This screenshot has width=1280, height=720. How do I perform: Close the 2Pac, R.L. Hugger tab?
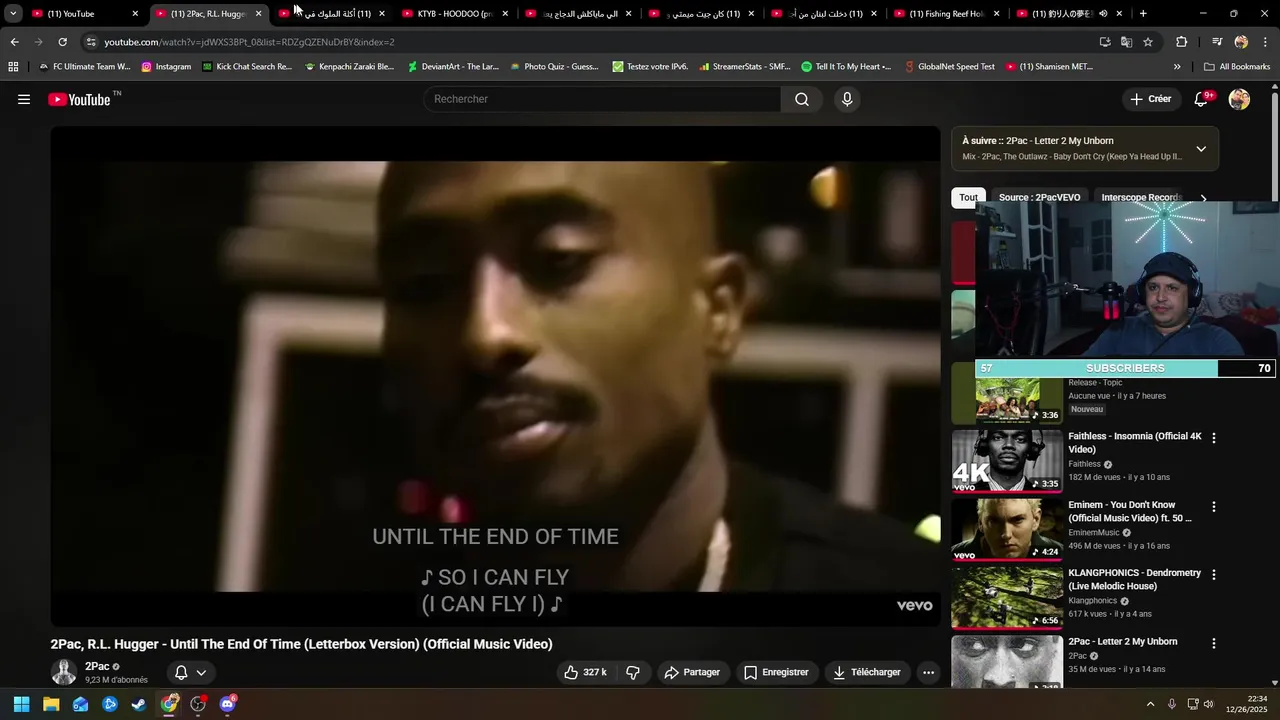(x=258, y=14)
